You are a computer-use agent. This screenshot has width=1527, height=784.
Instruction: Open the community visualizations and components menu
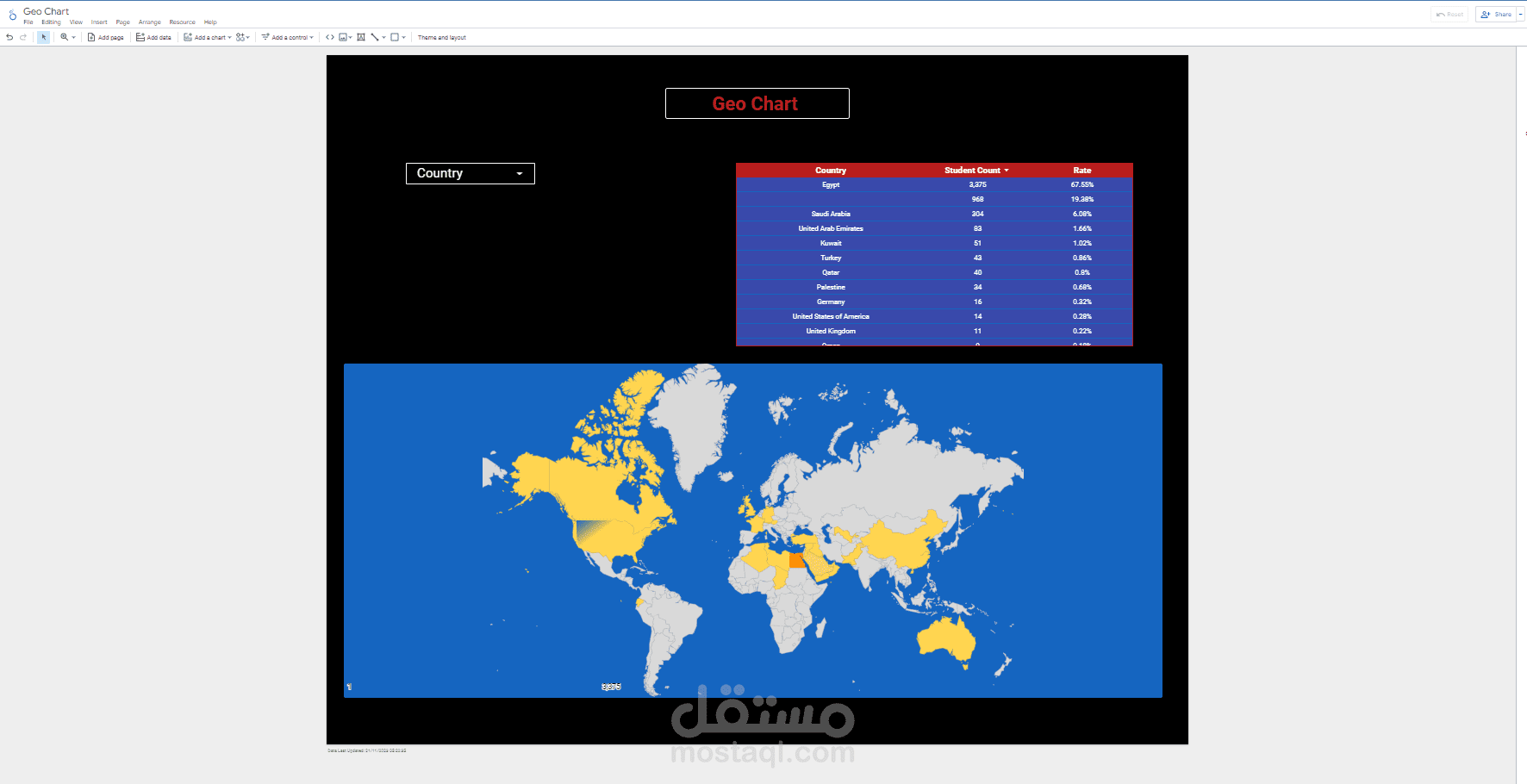[243, 37]
